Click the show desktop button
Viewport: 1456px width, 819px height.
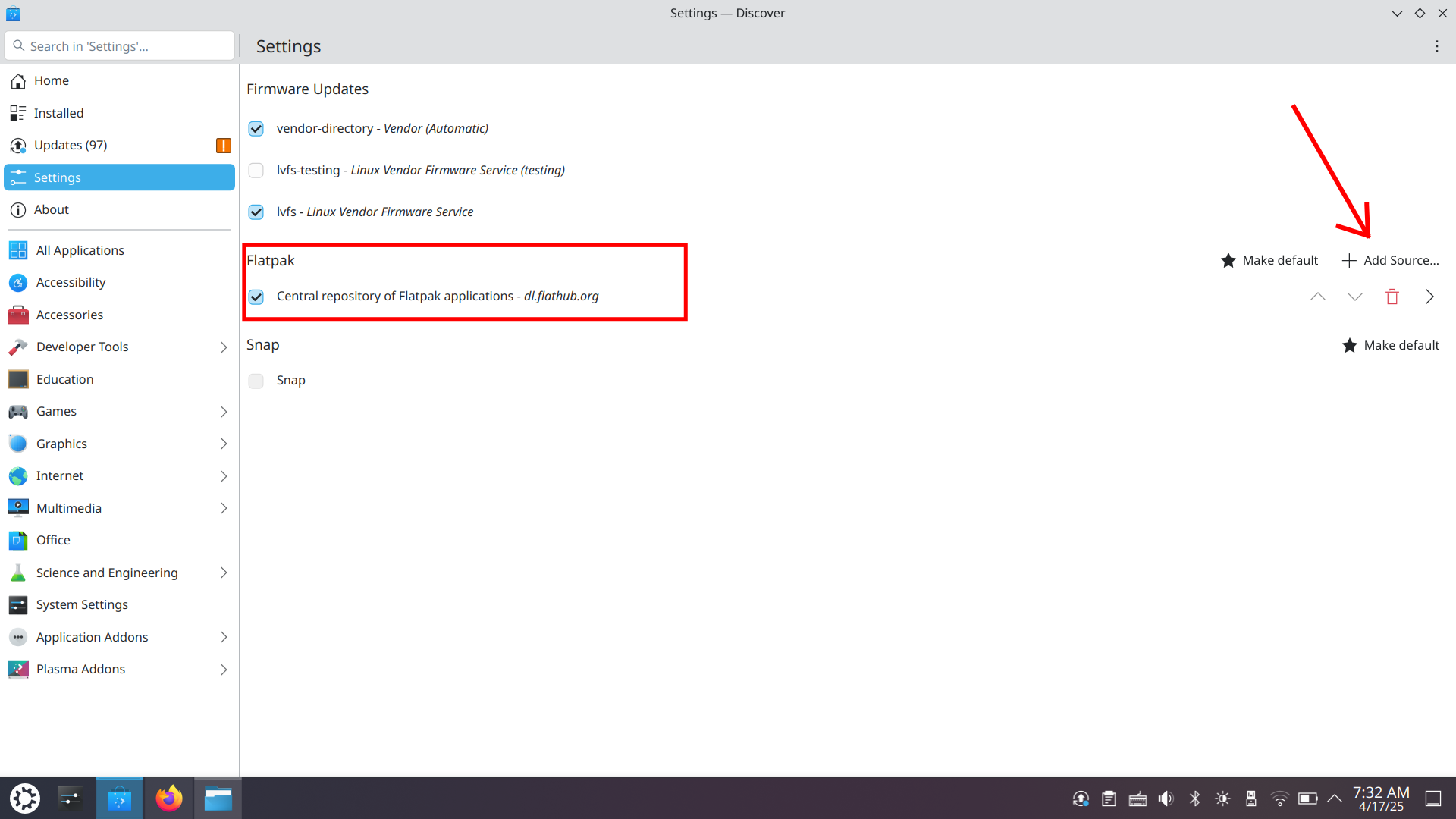point(1433,799)
